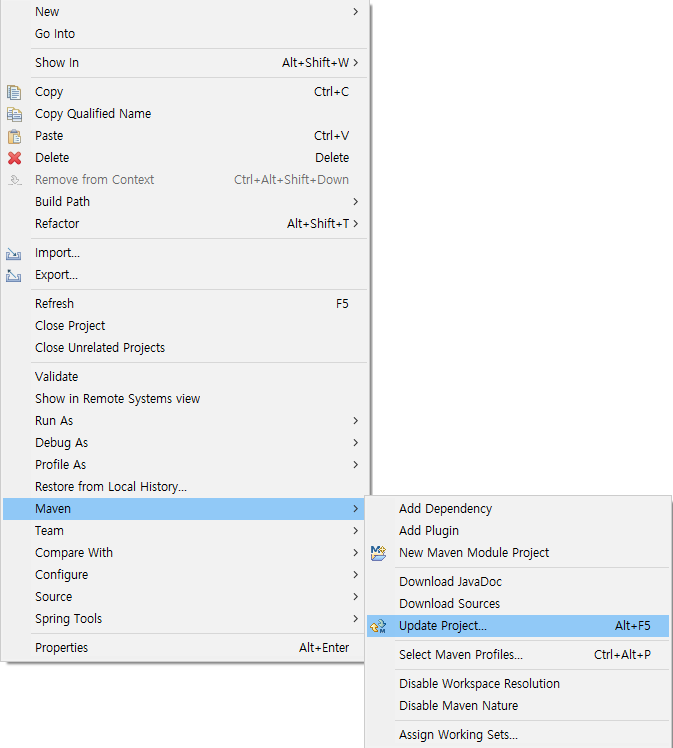673x748 pixels.
Task: Click the Update Project icon
Action: click(379, 626)
